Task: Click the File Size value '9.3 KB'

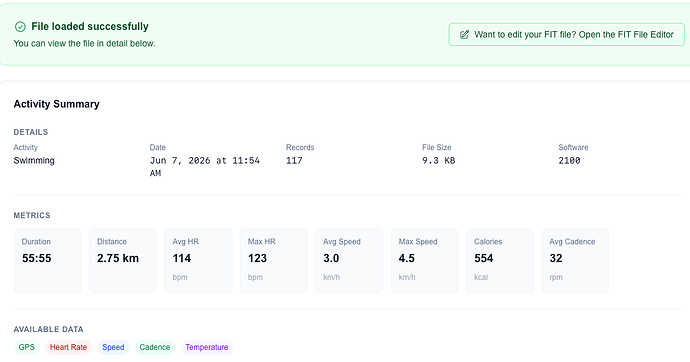Action: tap(438, 161)
